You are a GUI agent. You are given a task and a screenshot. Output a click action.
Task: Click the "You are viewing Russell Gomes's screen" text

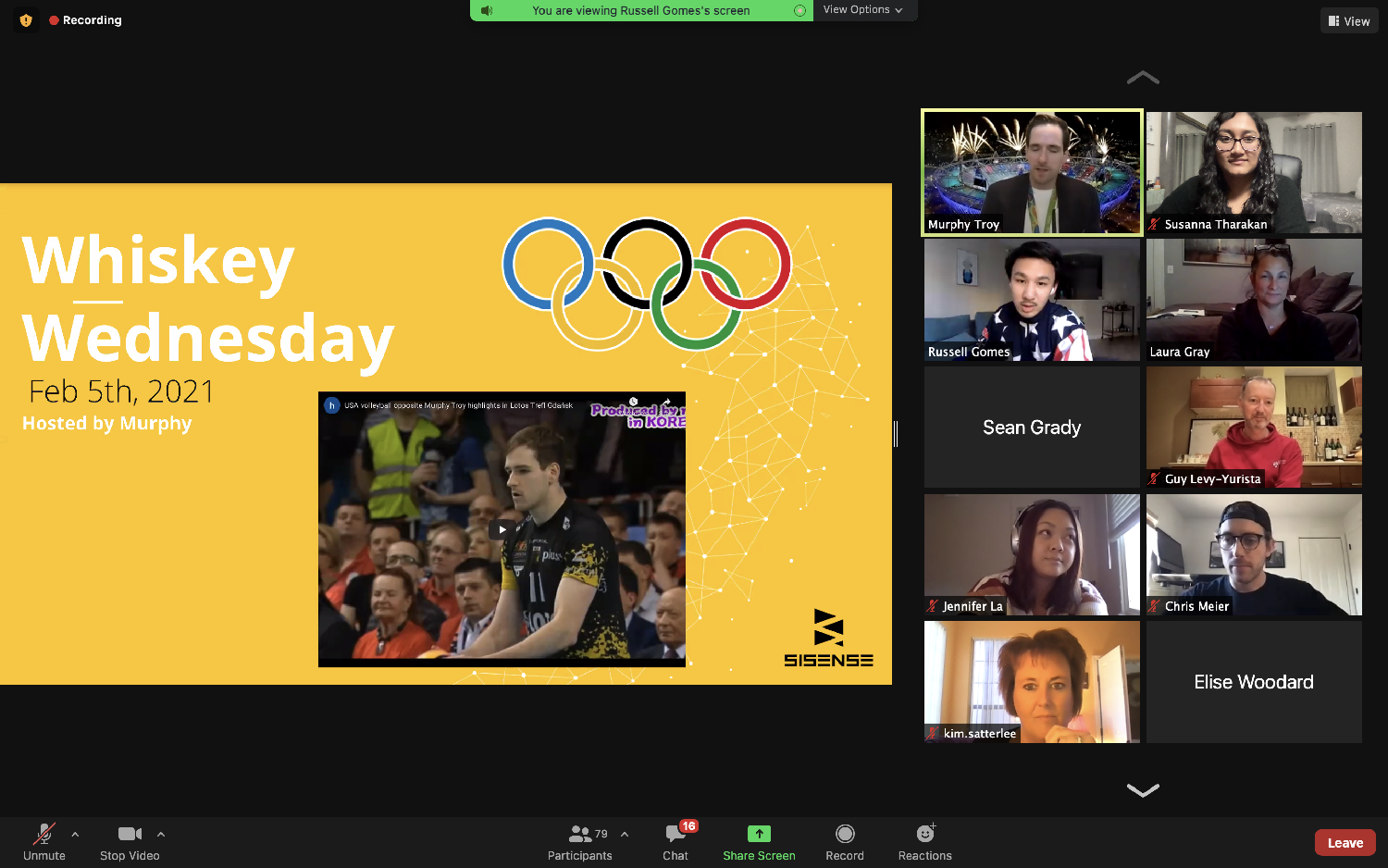(x=640, y=10)
